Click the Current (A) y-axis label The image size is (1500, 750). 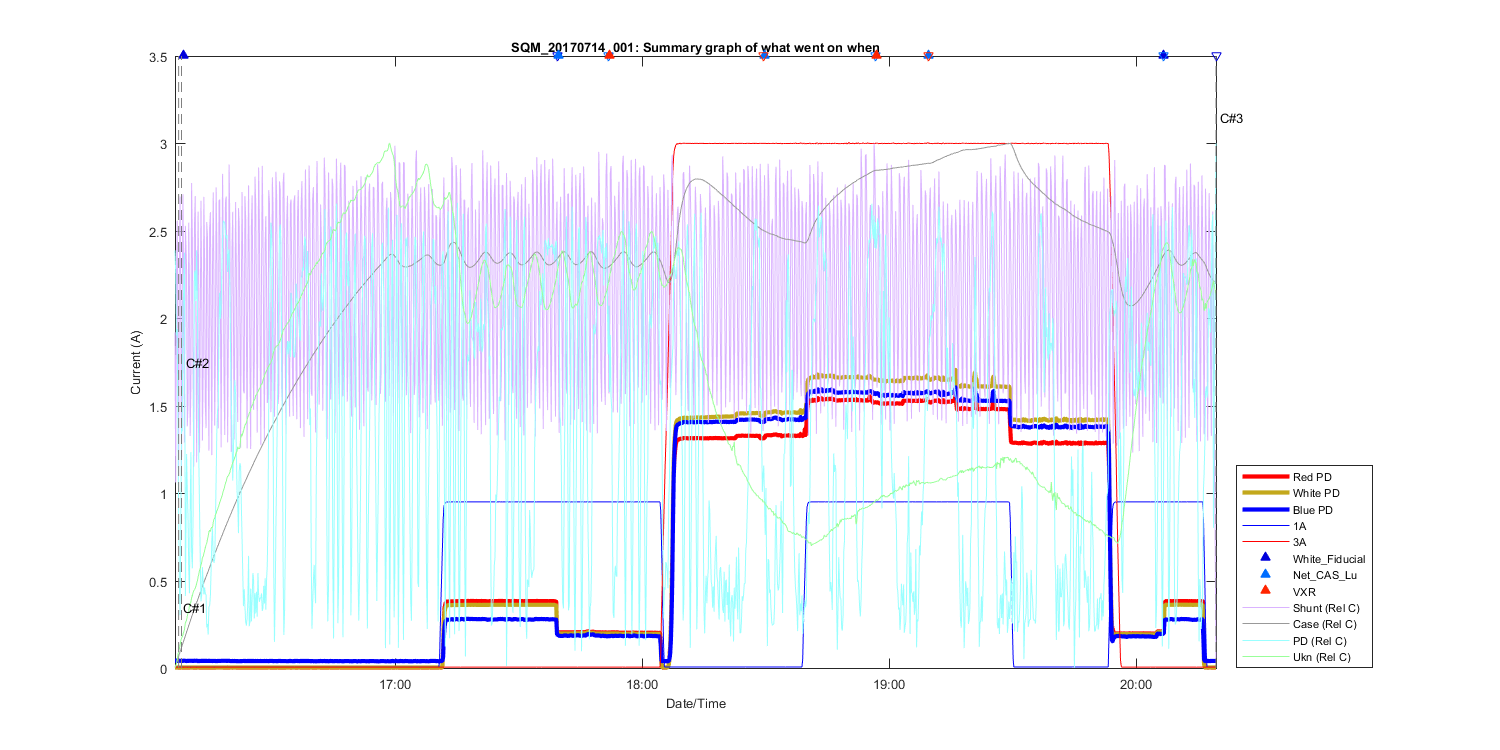tap(136, 362)
